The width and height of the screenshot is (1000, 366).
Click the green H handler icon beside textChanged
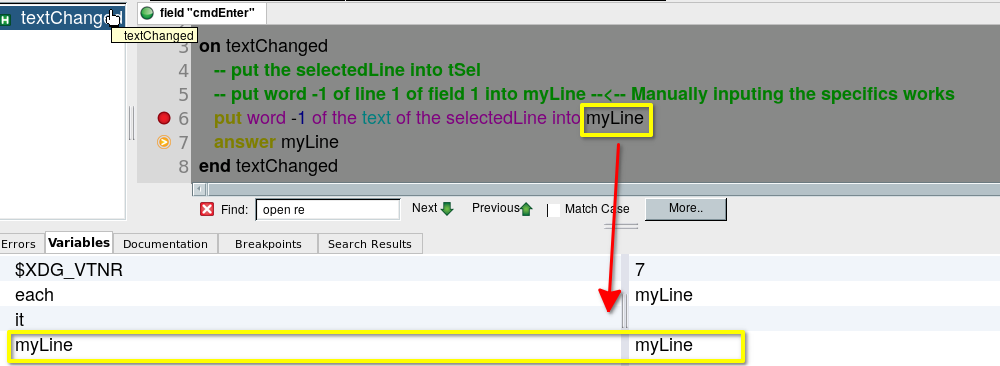pos(6,20)
